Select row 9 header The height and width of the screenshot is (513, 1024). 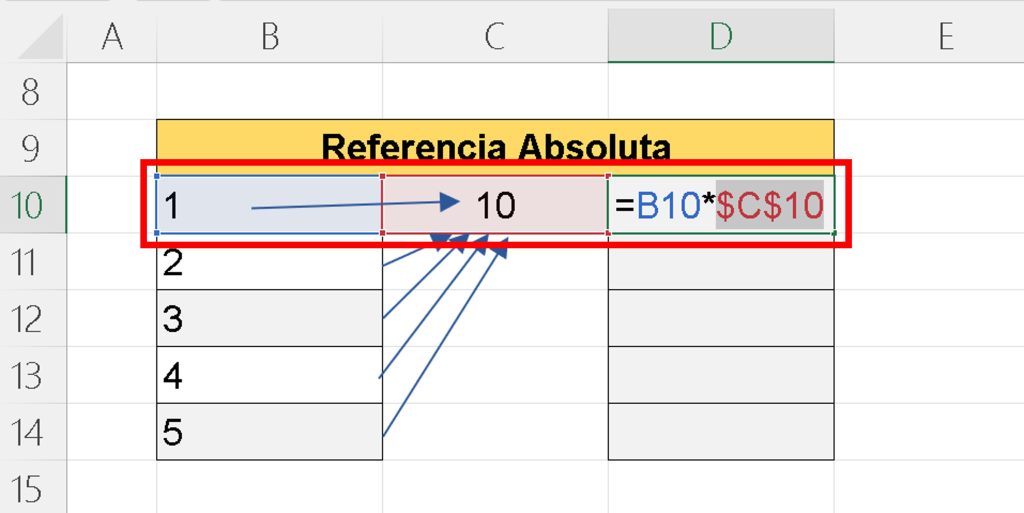pos(33,148)
